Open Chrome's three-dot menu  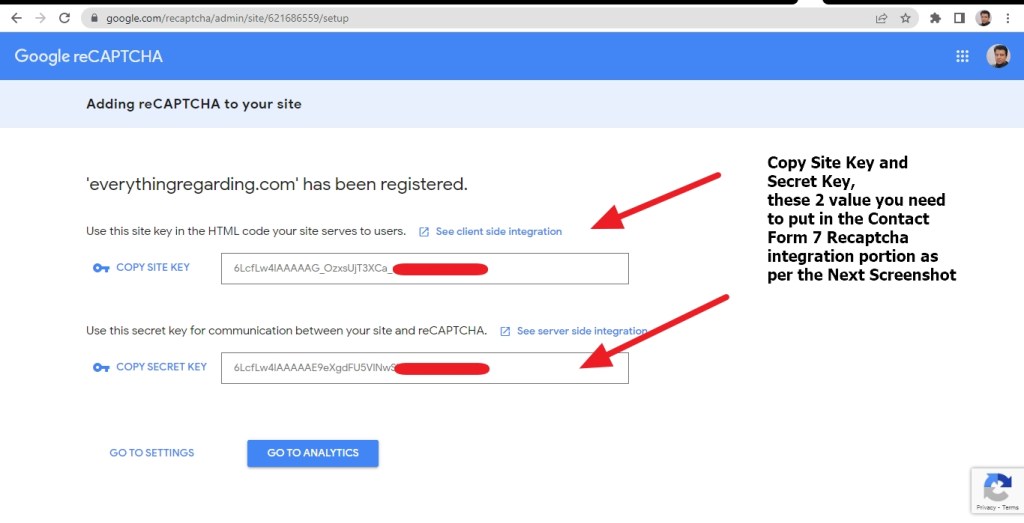[x=1008, y=18]
